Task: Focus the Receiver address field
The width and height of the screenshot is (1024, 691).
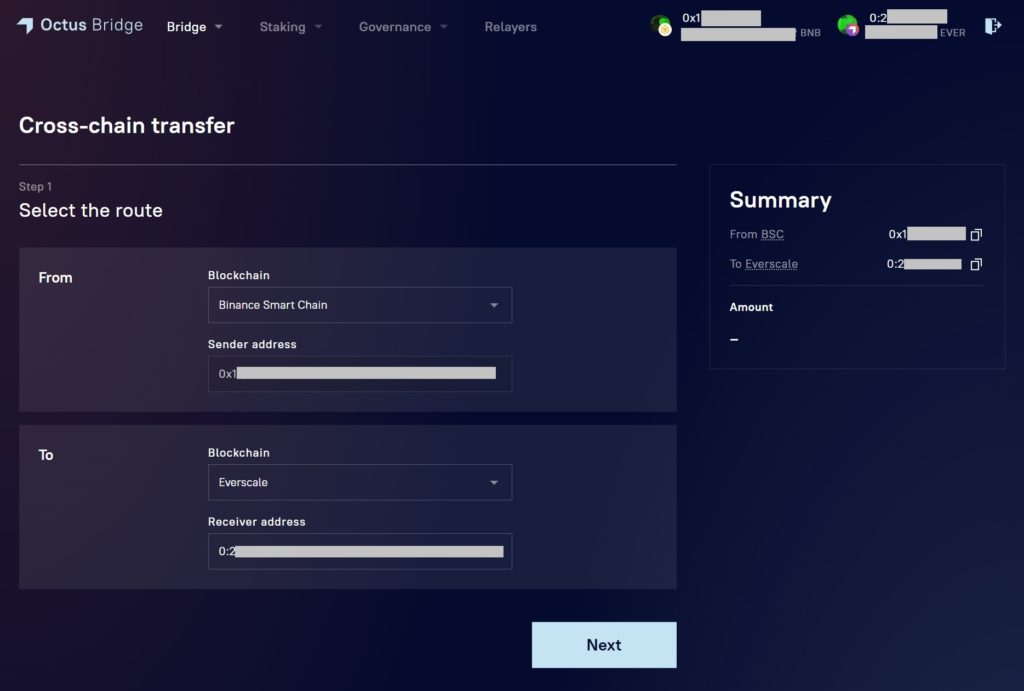Action: pos(359,551)
